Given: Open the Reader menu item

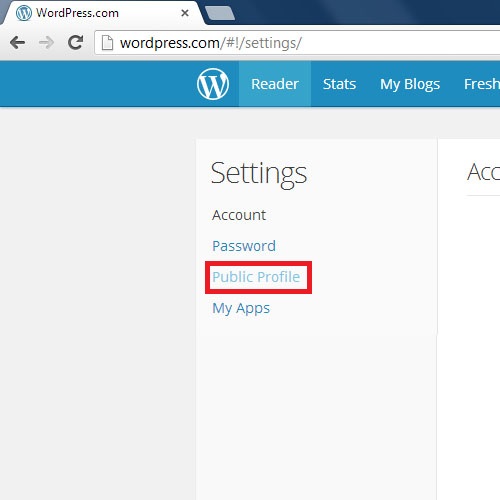Looking at the screenshot, I should coord(275,84).
